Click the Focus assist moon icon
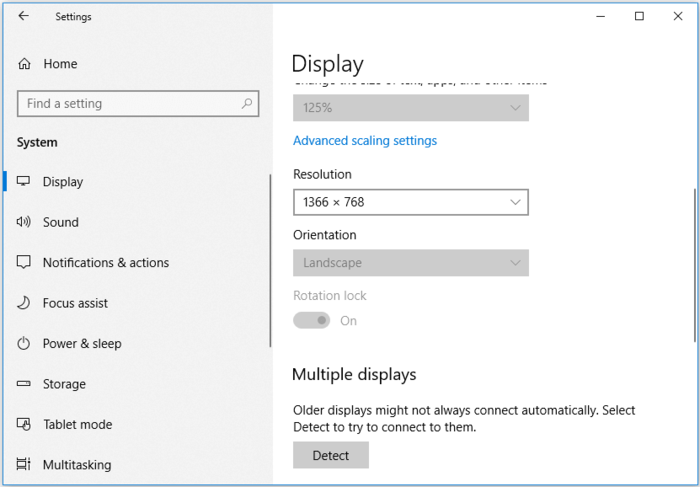The image size is (700, 487). click(23, 303)
